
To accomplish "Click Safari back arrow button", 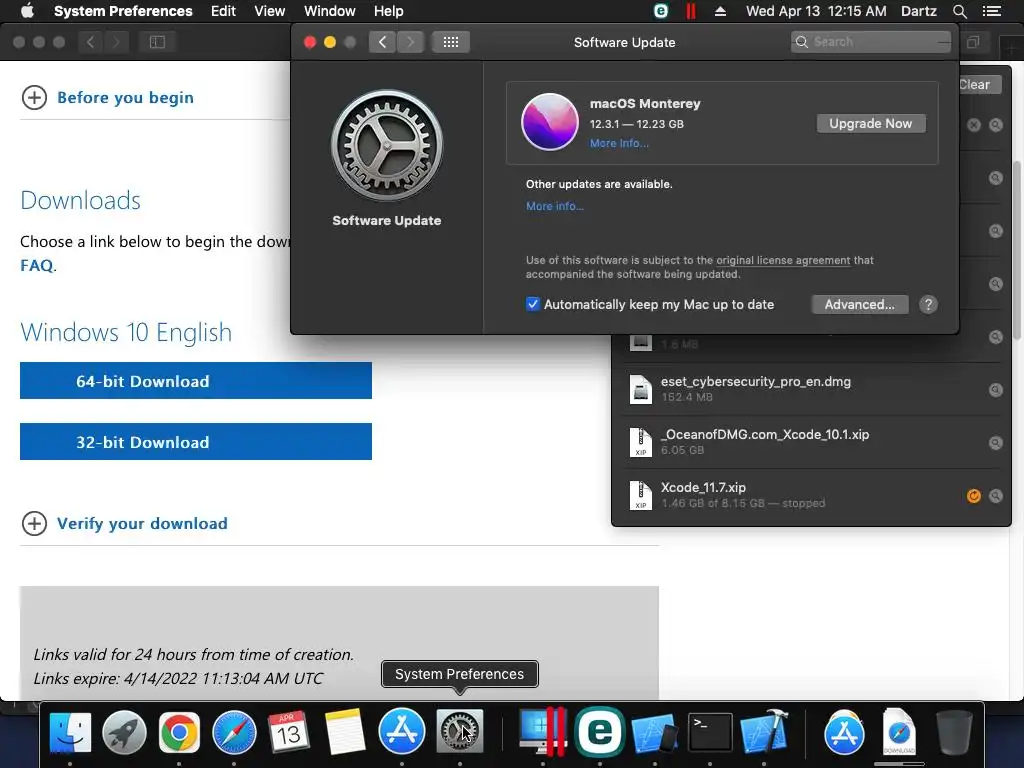I will click(91, 42).
